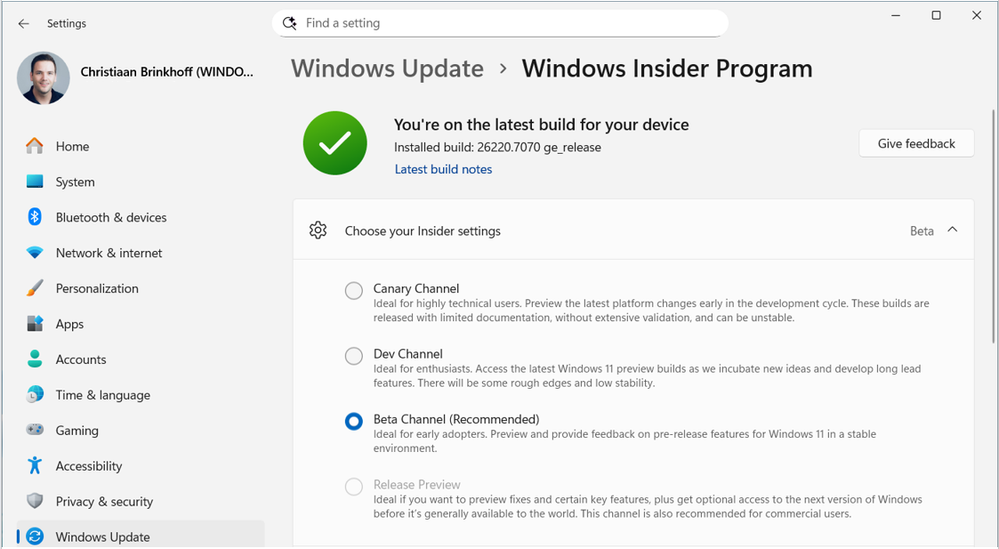Click Canary Channel label text
999x549 pixels.
click(x=416, y=289)
